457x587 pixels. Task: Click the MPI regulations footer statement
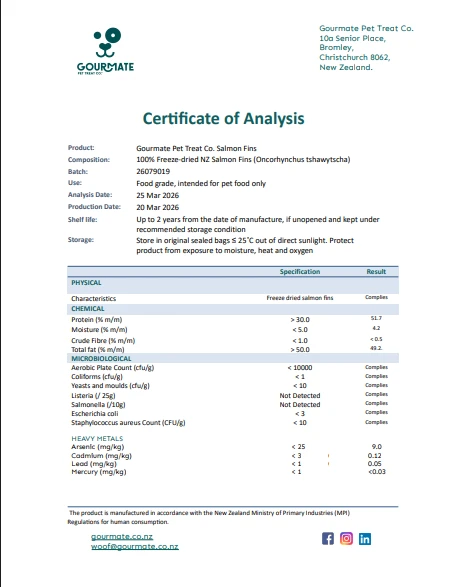click(209, 517)
